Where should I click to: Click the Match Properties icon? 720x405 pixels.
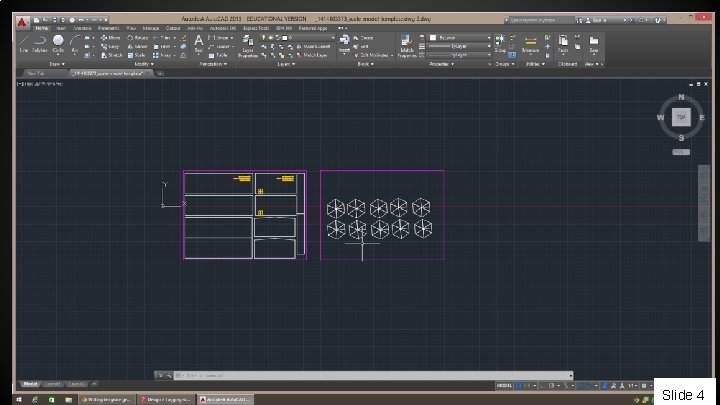408,42
